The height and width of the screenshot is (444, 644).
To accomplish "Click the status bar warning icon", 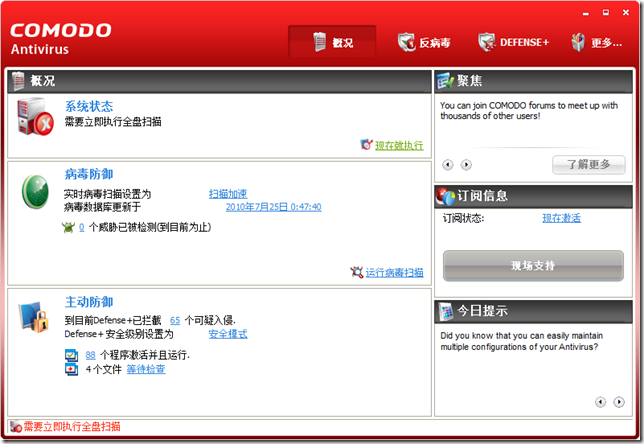I will click(x=16, y=426).
